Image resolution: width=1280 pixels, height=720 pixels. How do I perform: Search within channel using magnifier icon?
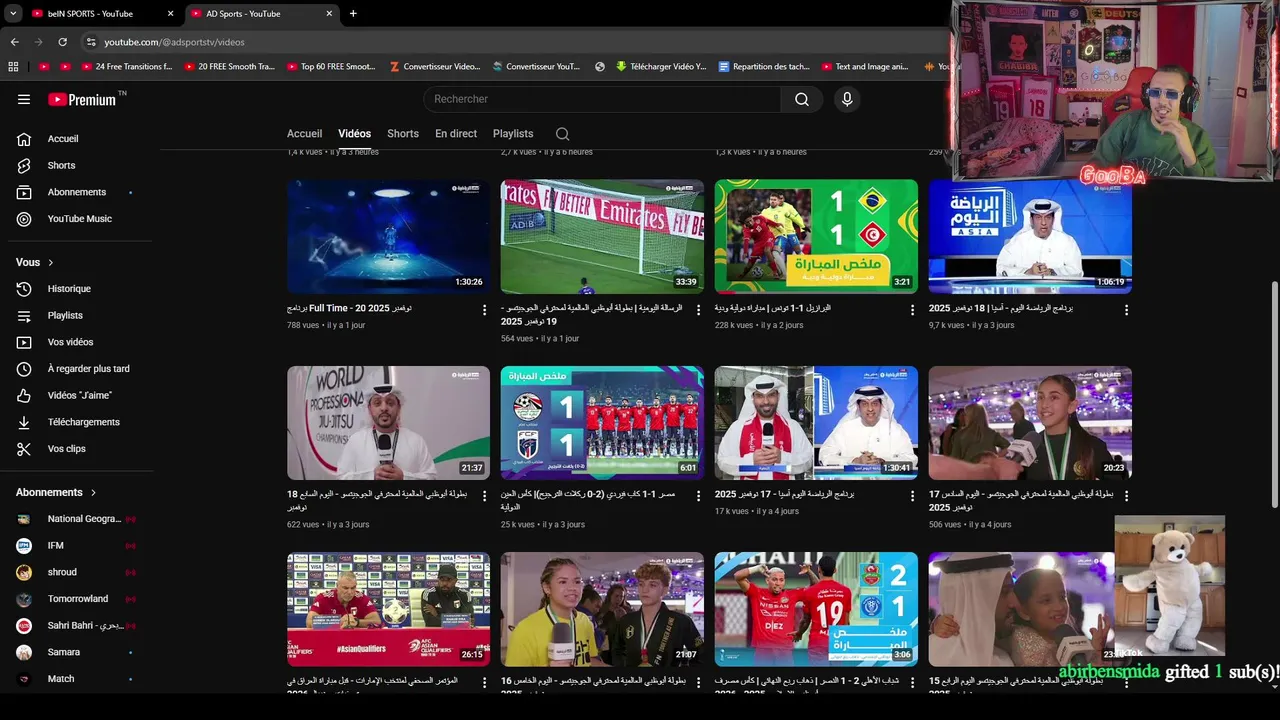point(562,134)
